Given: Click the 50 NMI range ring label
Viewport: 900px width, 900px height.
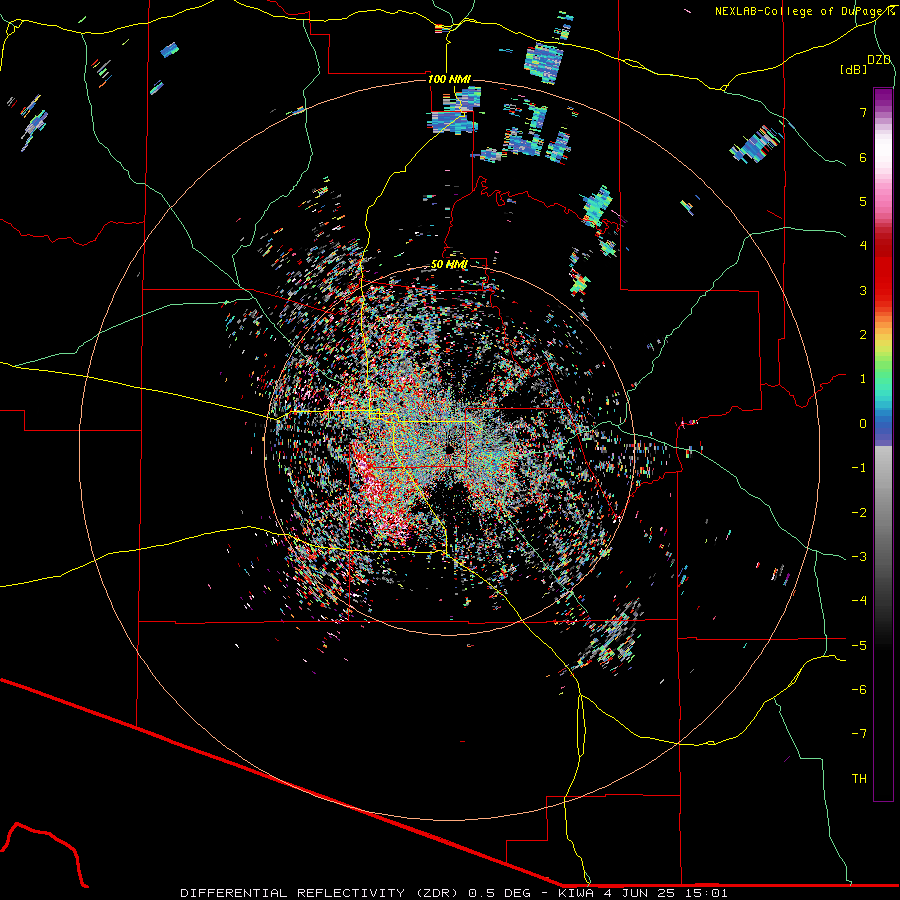Looking at the screenshot, I should pyautogui.click(x=449, y=264).
